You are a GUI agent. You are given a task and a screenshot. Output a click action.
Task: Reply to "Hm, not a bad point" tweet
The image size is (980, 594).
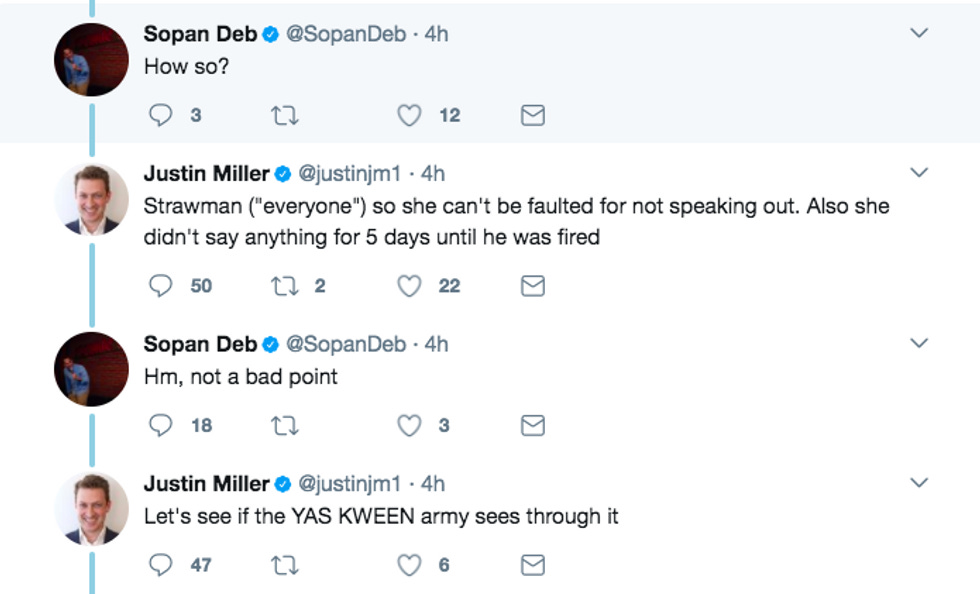[x=161, y=425]
